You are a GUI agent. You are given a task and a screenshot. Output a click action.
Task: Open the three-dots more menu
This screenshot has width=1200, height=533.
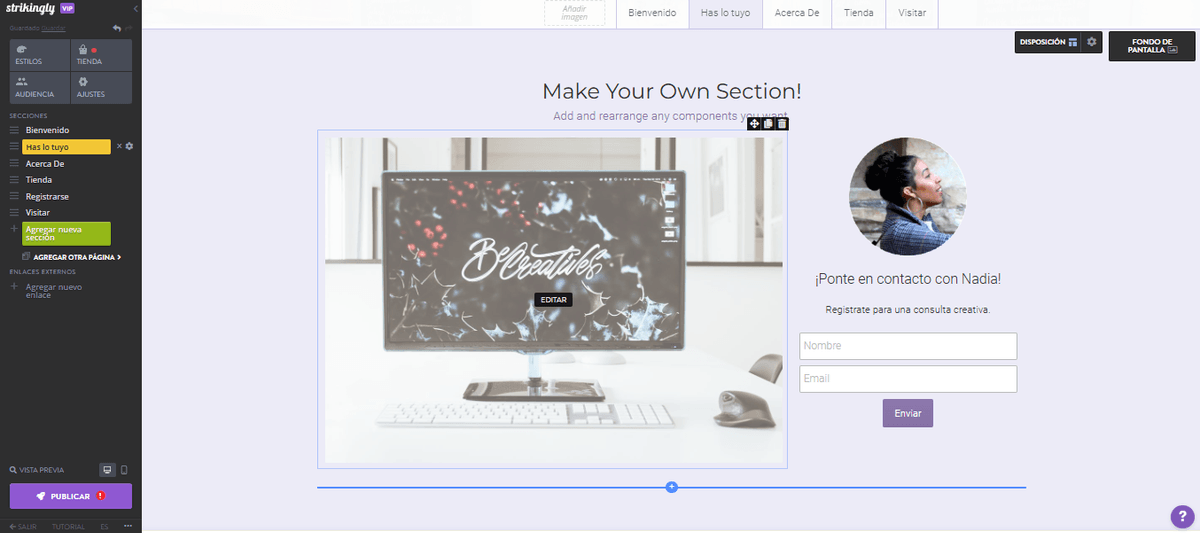click(x=128, y=526)
